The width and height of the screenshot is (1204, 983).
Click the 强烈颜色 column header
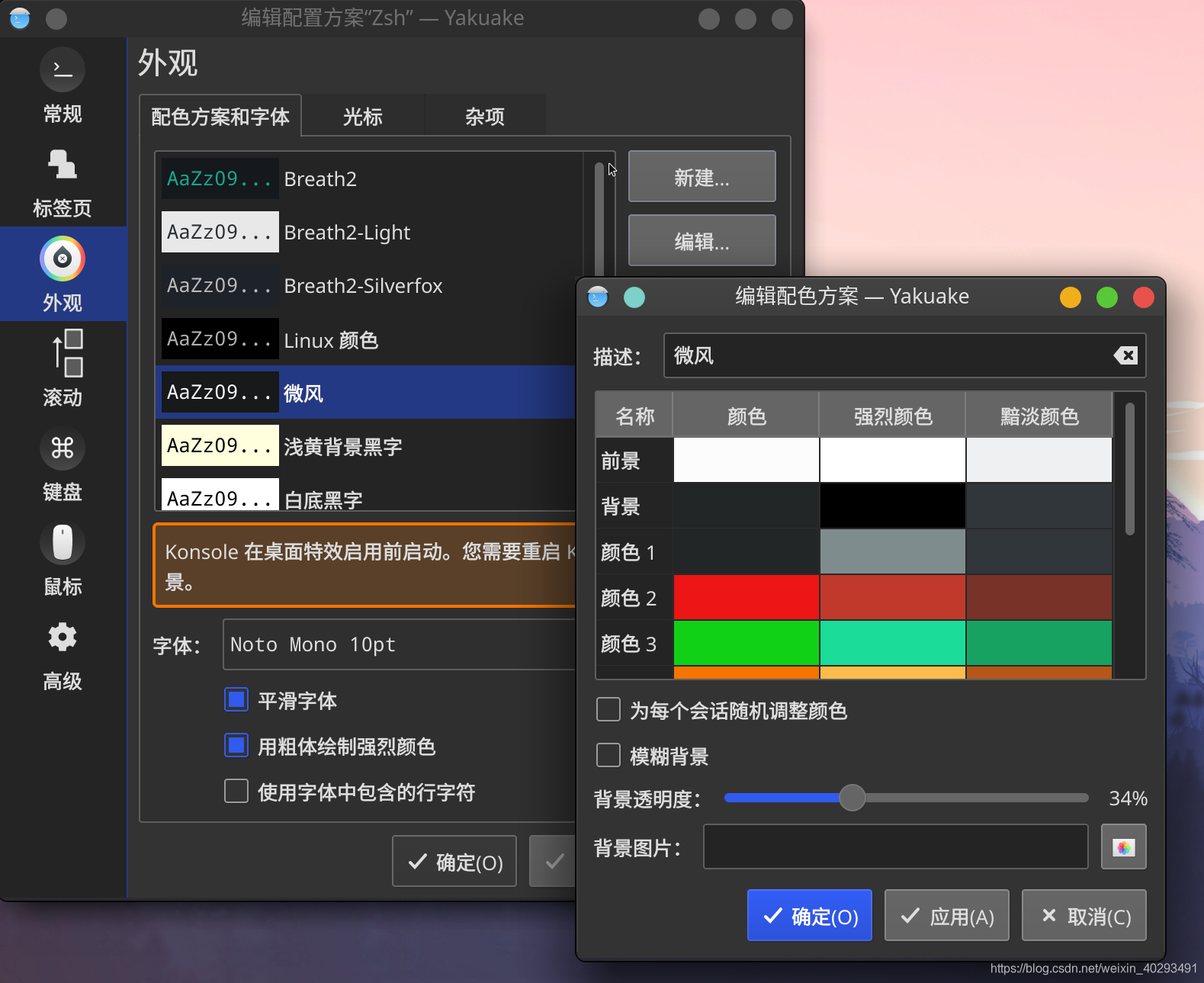tap(892, 416)
